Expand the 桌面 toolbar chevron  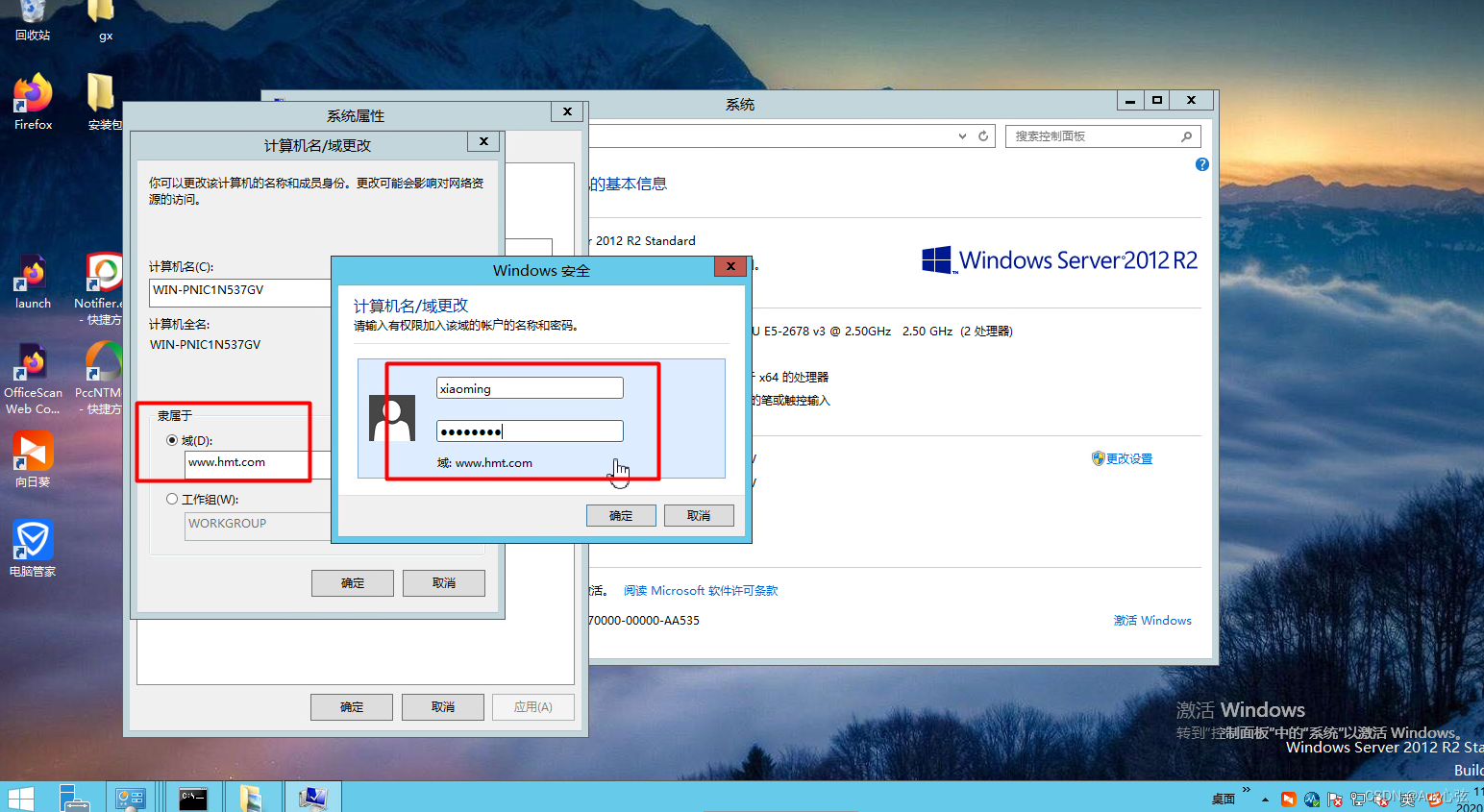click(x=1247, y=791)
